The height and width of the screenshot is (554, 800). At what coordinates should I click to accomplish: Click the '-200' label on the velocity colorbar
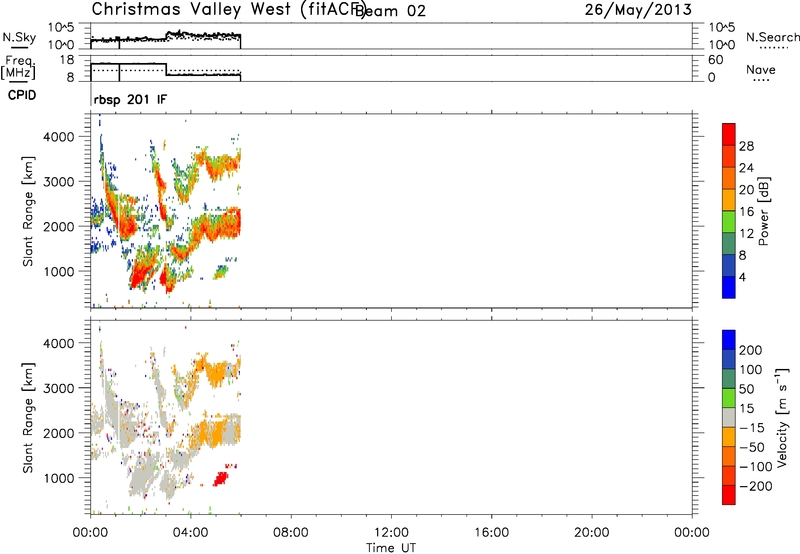click(756, 486)
